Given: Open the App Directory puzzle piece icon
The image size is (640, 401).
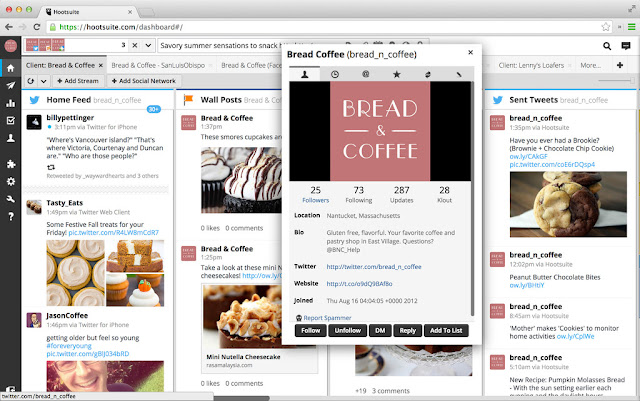Looking at the screenshot, I should coord(11,164).
